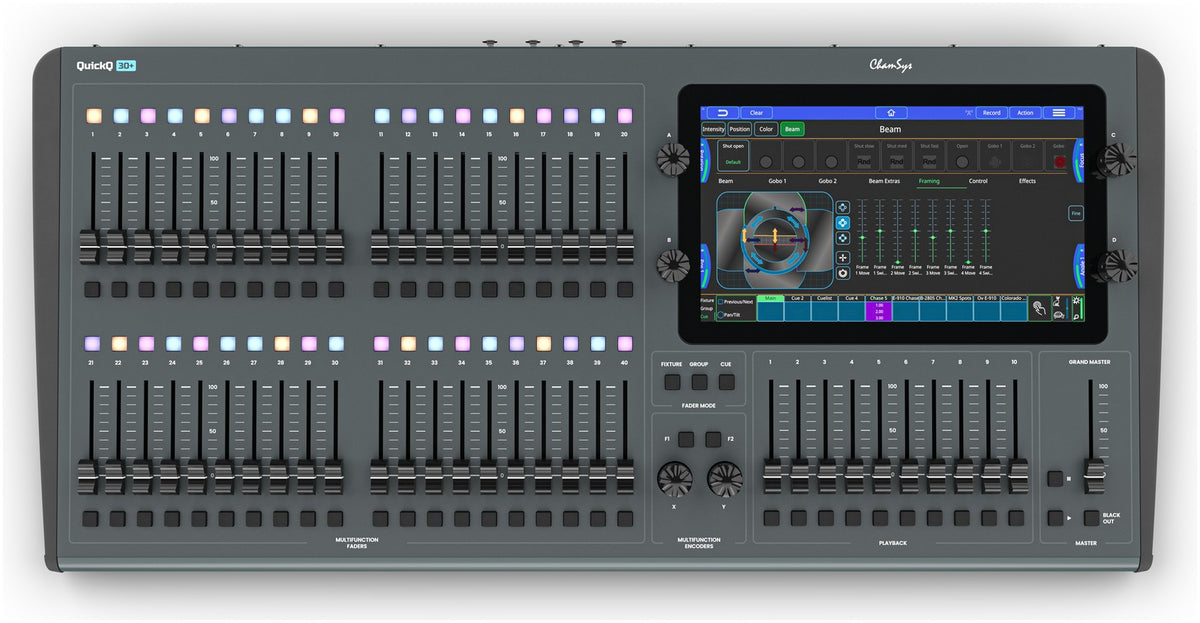1200x623 pixels.
Task: Tap the Chase 5 cue stack tile
Action: (x=879, y=308)
